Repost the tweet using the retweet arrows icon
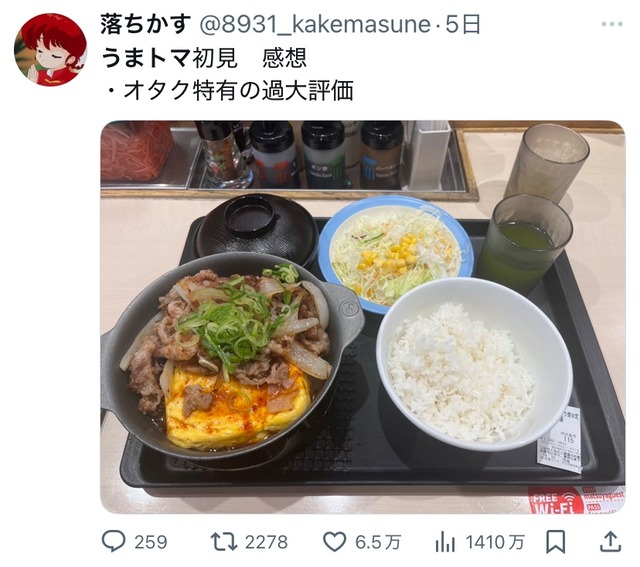 [224, 542]
